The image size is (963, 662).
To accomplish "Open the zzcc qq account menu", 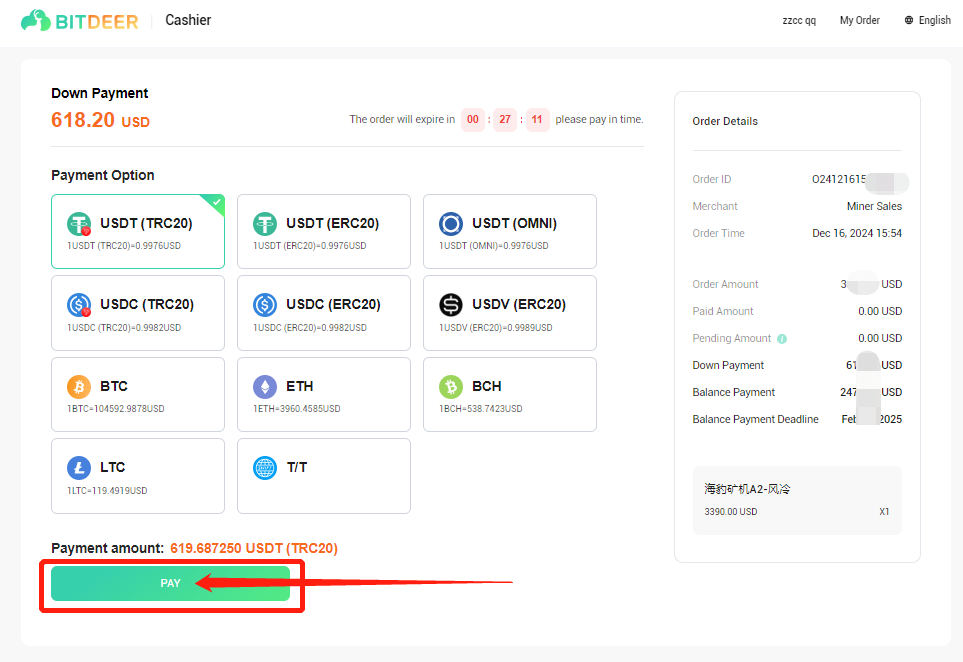I will (x=799, y=20).
